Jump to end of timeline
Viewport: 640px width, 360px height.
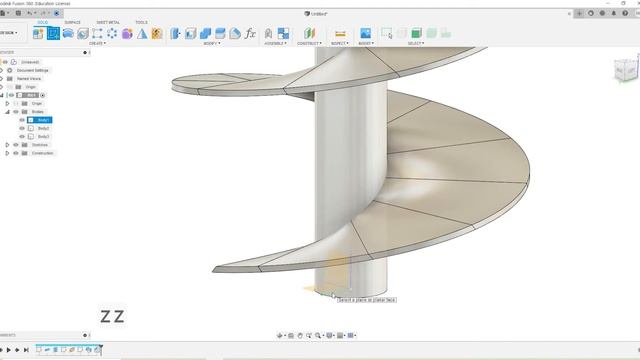[26, 350]
